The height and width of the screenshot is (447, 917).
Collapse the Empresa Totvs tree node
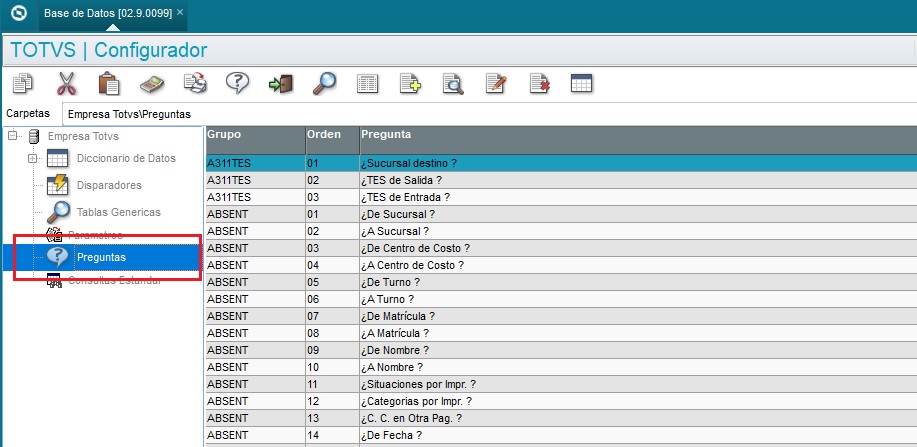(x=12, y=136)
